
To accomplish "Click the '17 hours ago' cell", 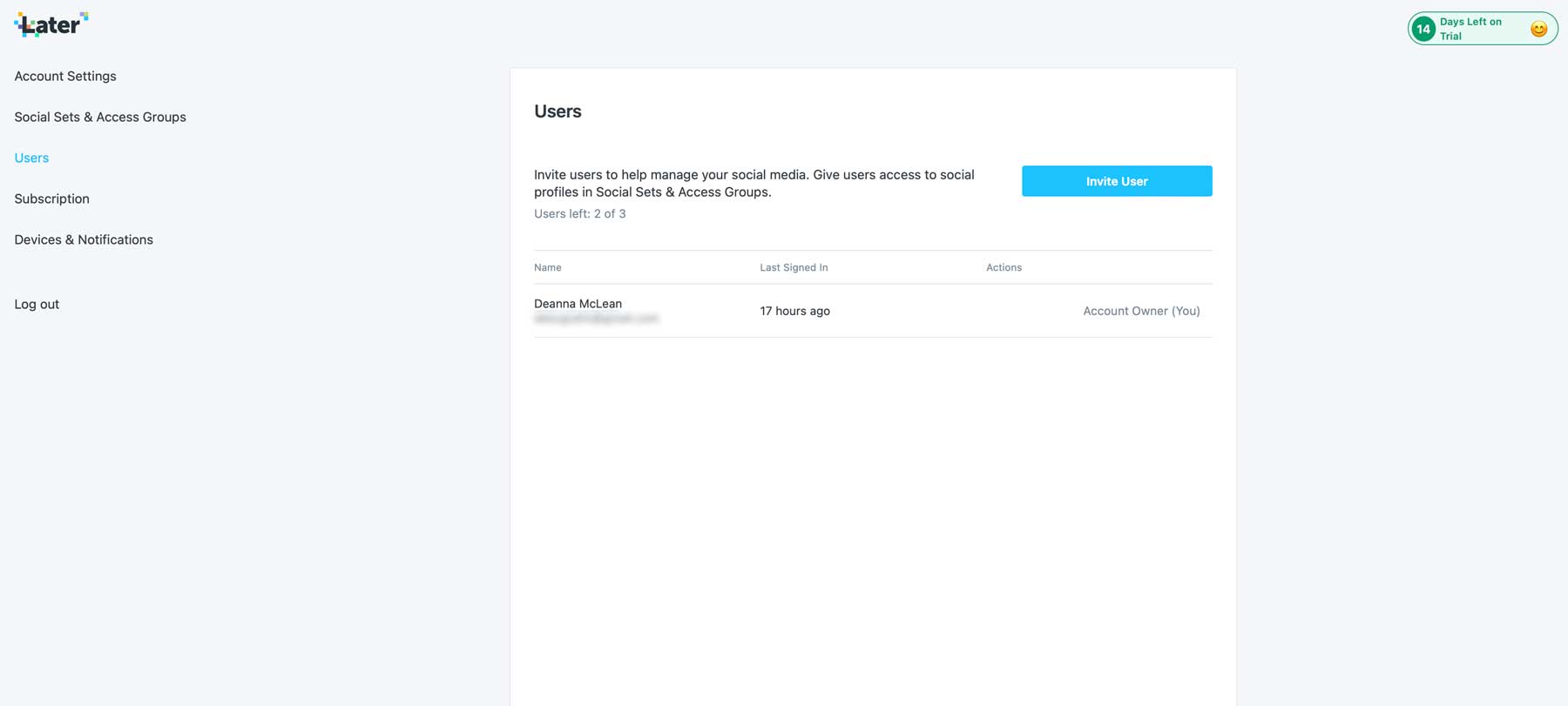I will [x=794, y=311].
